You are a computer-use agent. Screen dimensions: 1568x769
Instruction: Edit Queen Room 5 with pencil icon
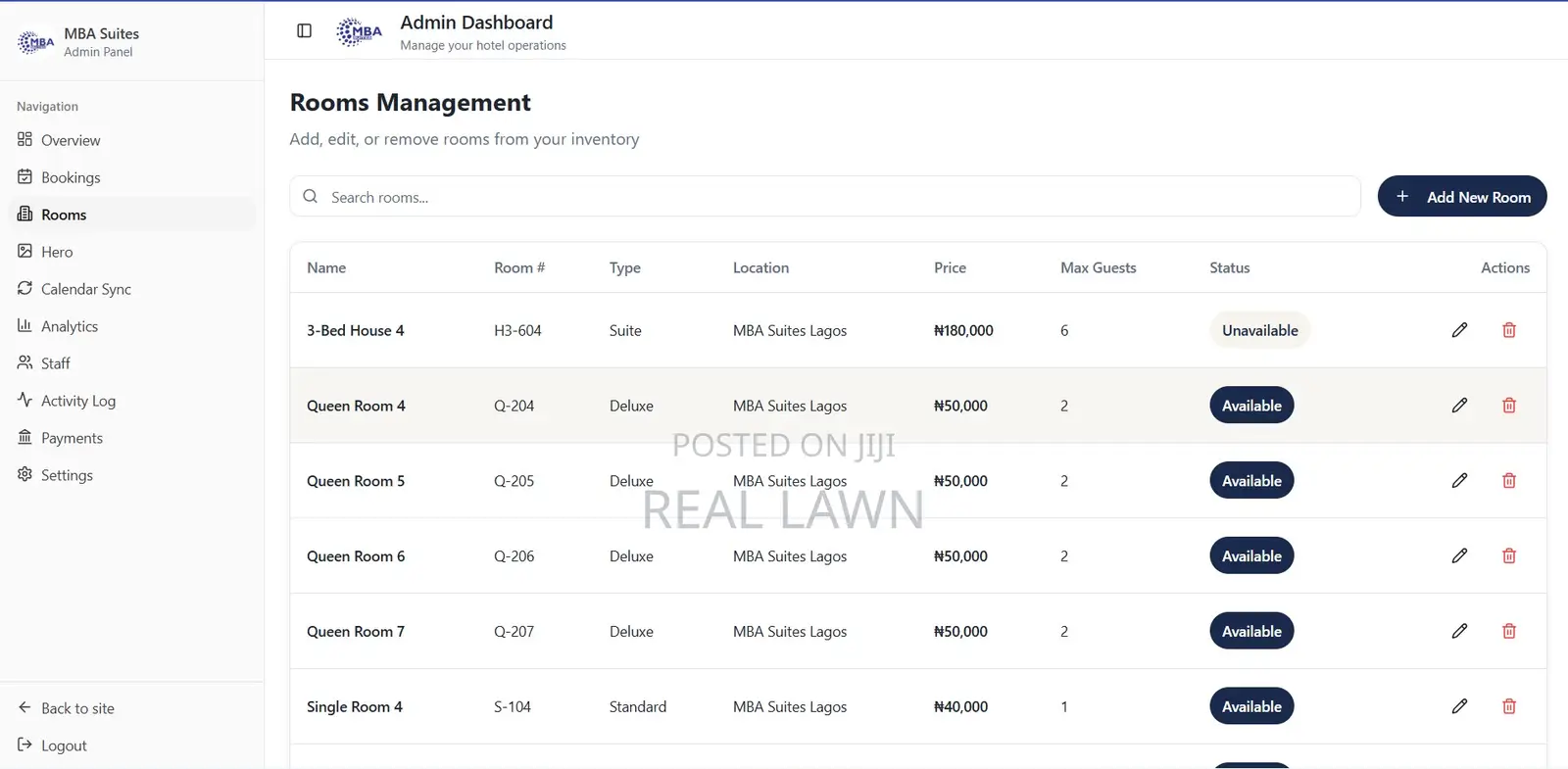coord(1459,481)
